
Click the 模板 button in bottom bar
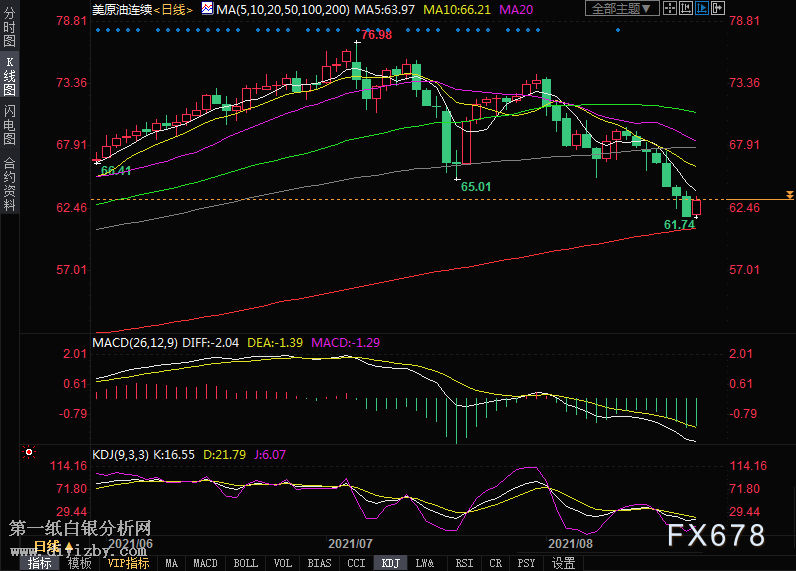click(x=79, y=563)
